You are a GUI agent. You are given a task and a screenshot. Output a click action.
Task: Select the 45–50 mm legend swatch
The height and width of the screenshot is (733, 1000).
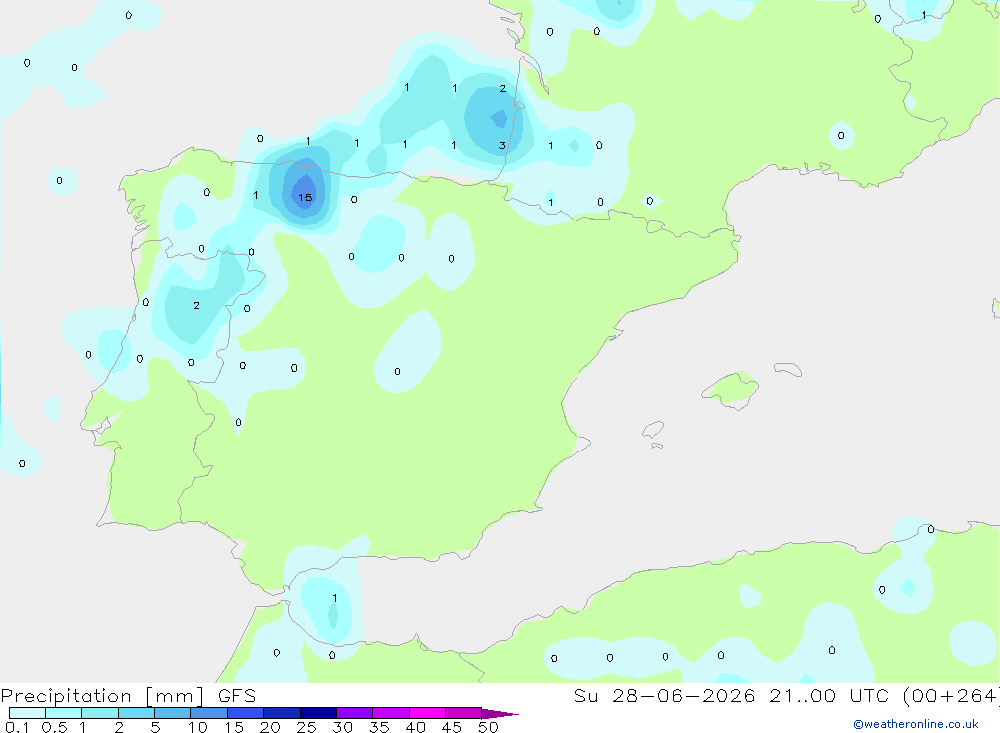[464, 713]
